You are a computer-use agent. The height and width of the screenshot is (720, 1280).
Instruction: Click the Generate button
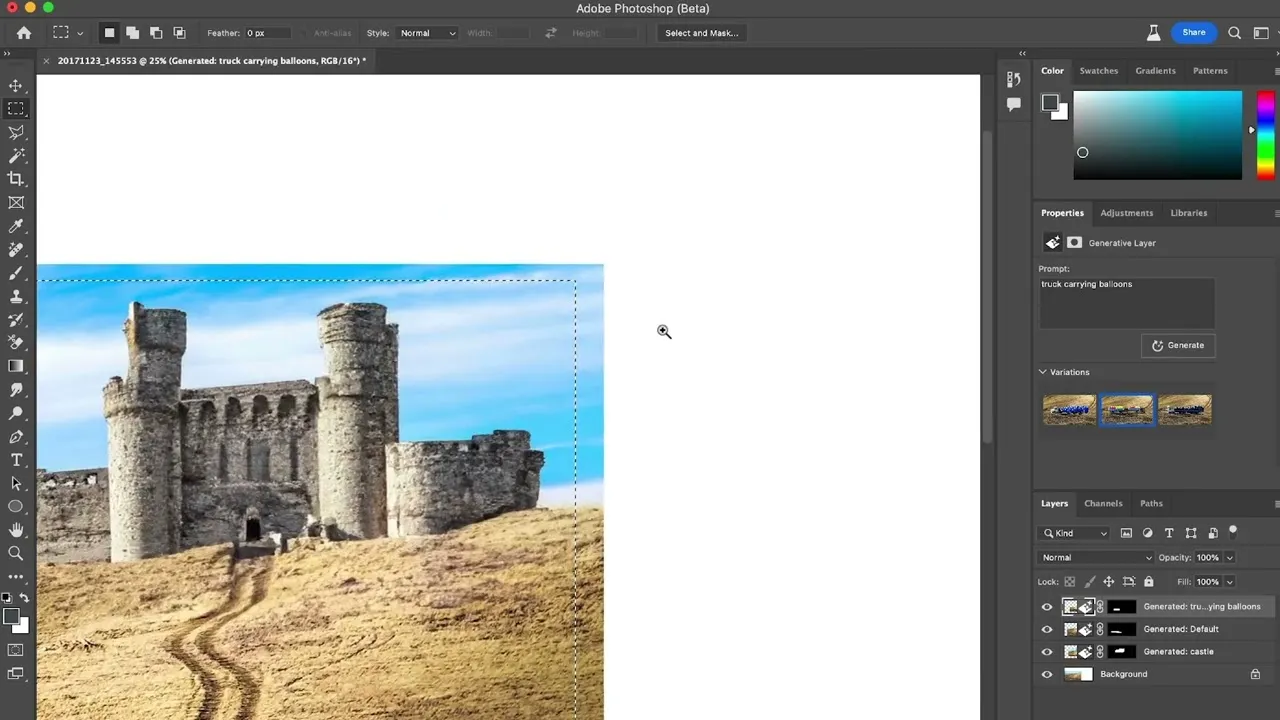[x=1178, y=345]
